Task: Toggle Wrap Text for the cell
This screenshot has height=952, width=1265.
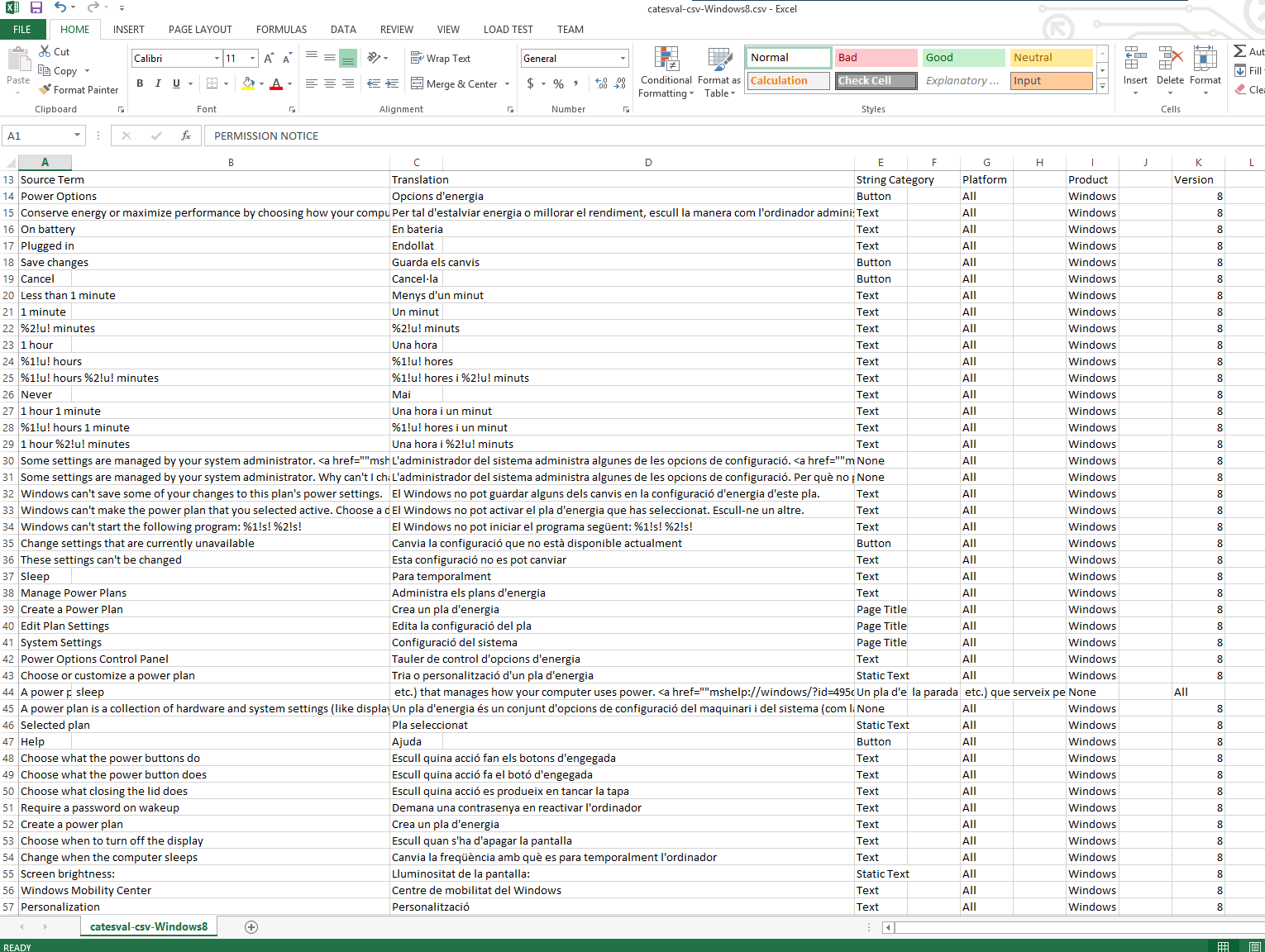Action: tap(441, 59)
